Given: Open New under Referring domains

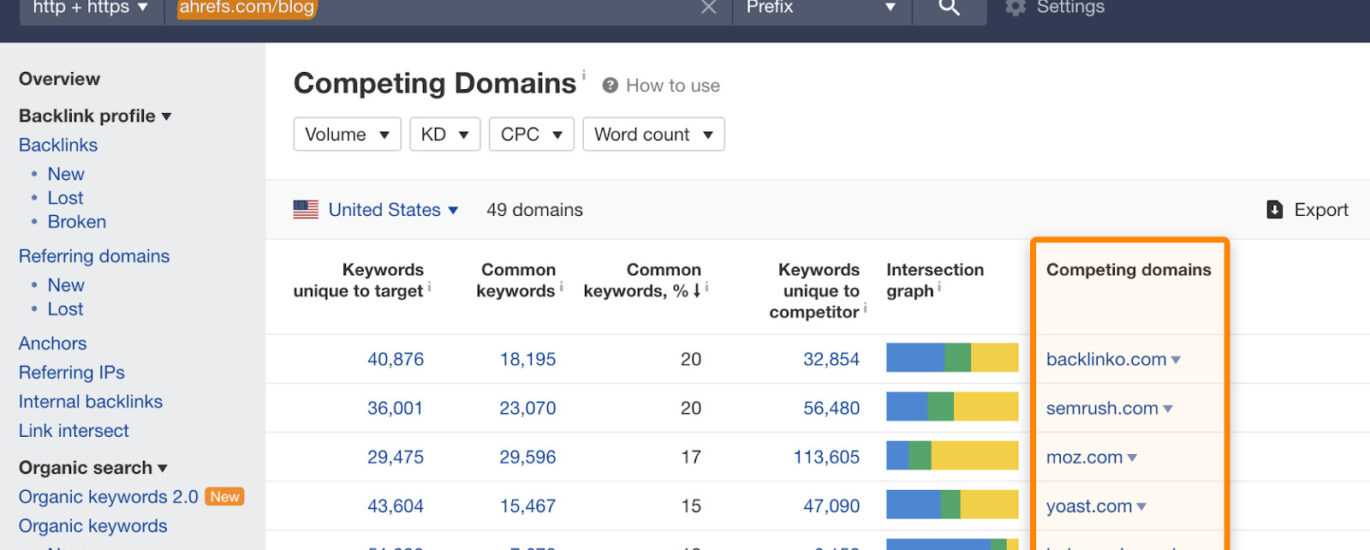Looking at the screenshot, I should click(x=66, y=285).
